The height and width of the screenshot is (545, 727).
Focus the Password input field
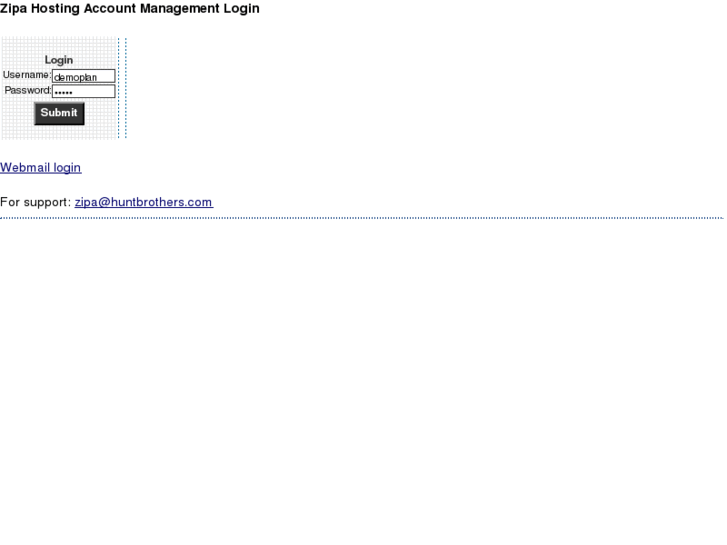click(x=83, y=91)
